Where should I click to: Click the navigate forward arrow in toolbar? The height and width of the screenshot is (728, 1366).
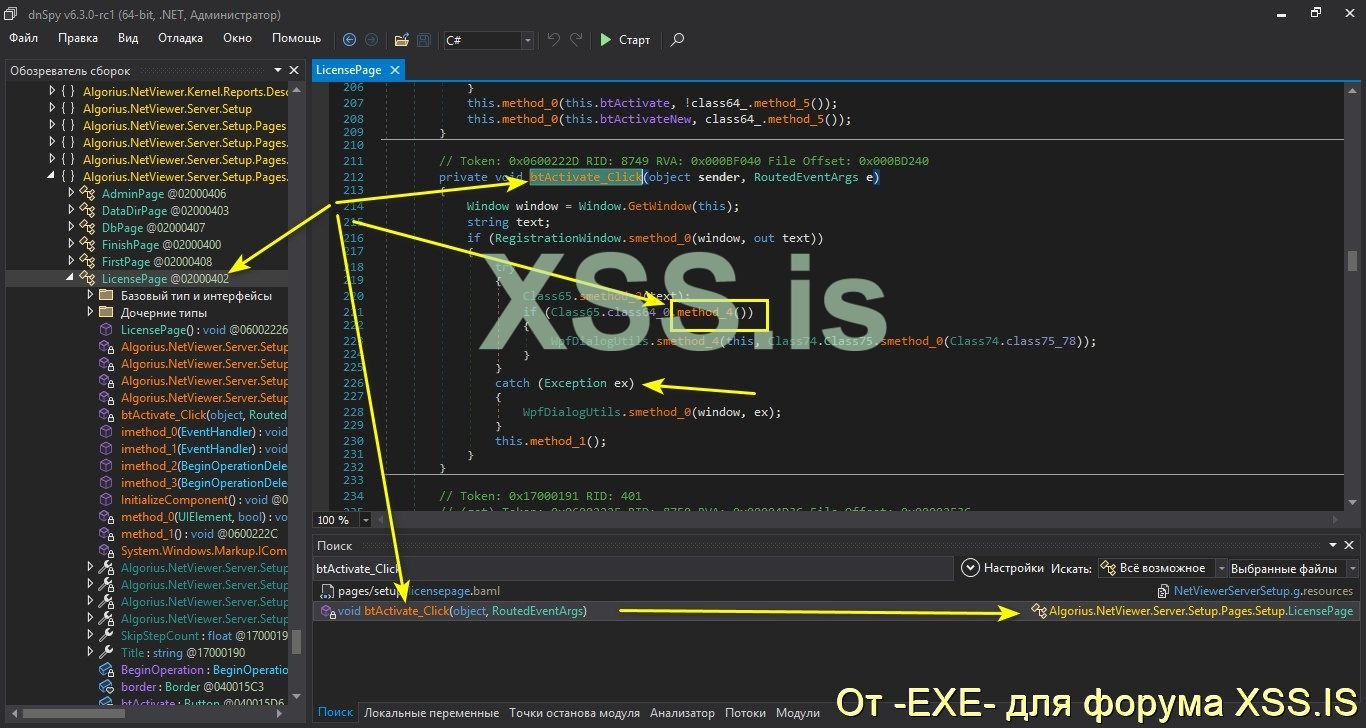pos(371,40)
